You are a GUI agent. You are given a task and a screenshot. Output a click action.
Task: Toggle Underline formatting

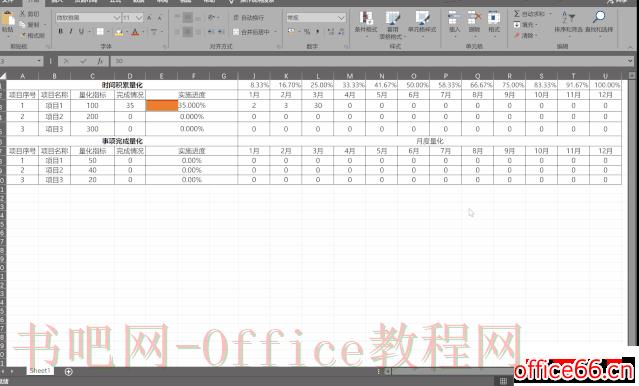click(81, 32)
